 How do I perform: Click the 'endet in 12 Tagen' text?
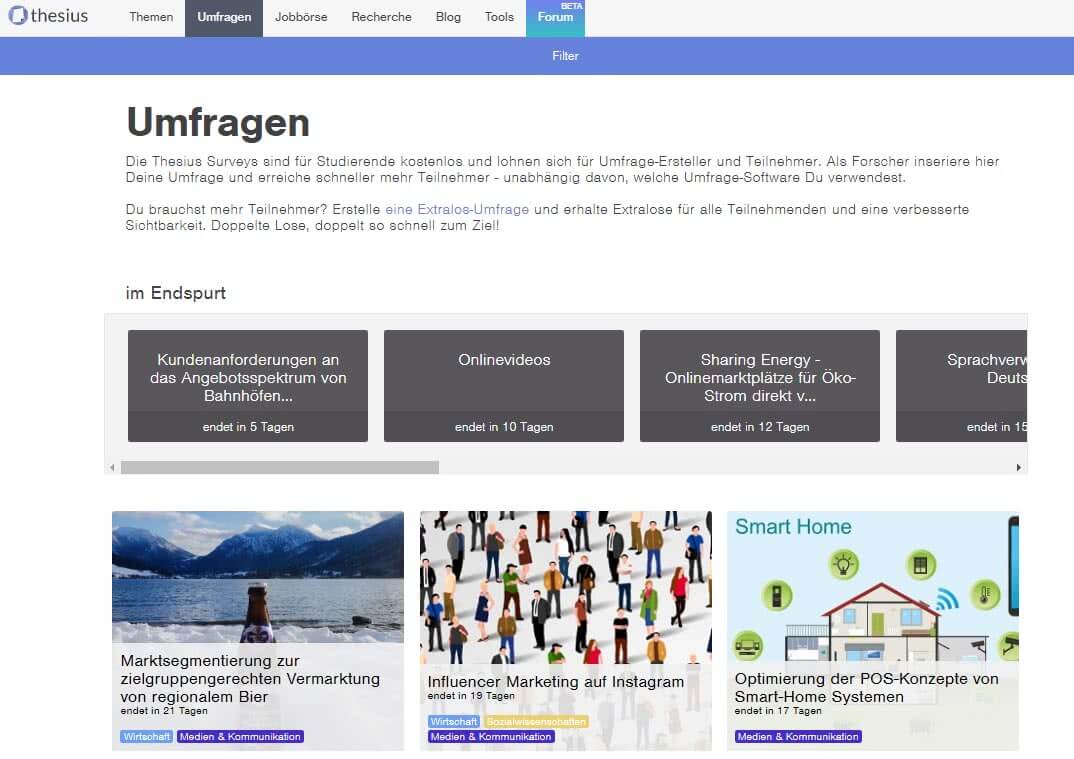[760, 427]
